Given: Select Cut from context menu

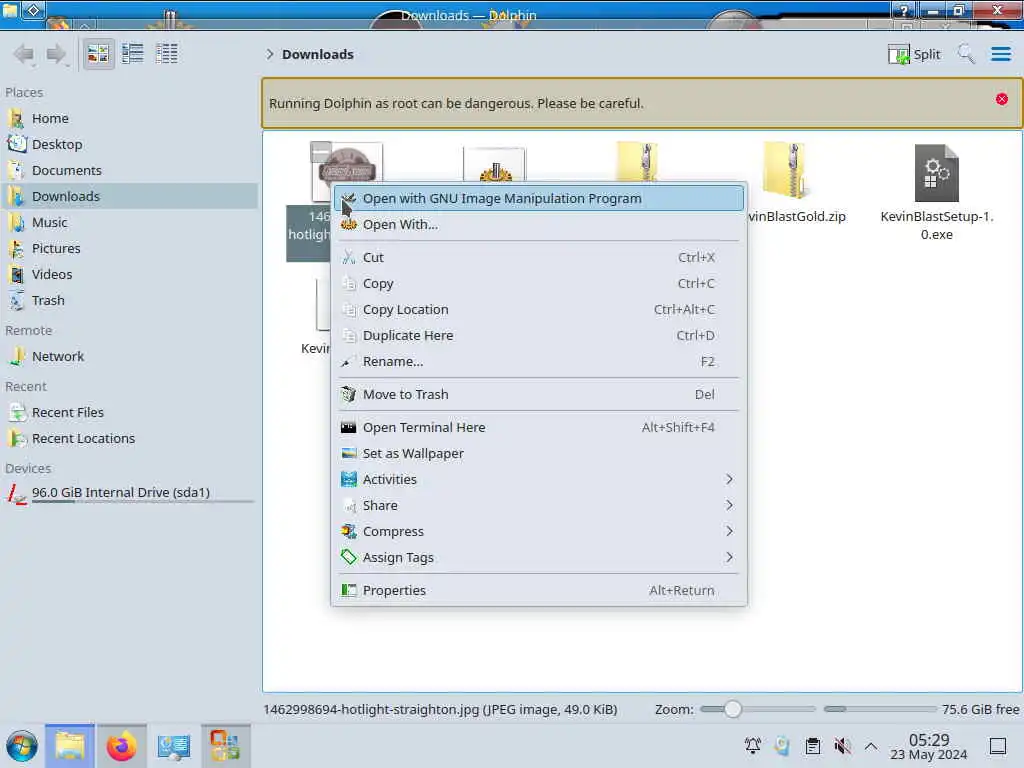Looking at the screenshot, I should click(x=539, y=257).
